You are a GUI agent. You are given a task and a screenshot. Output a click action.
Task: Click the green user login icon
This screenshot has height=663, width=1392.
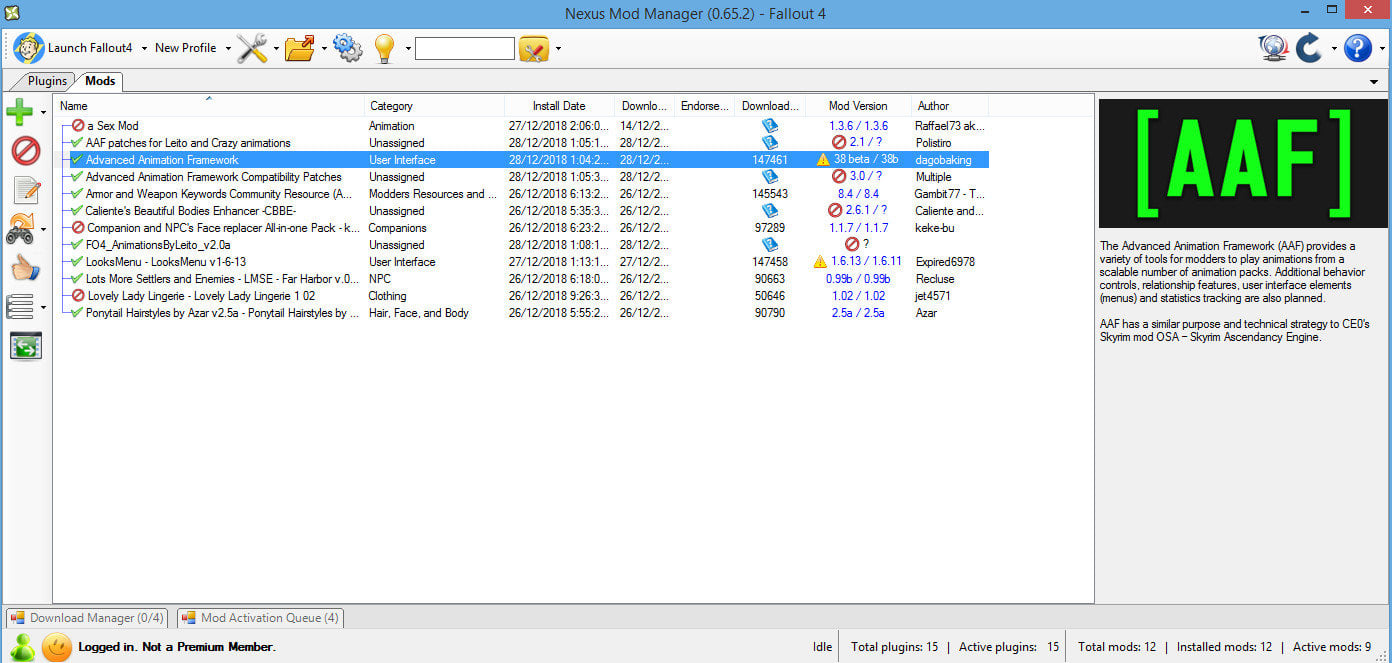tap(22, 647)
